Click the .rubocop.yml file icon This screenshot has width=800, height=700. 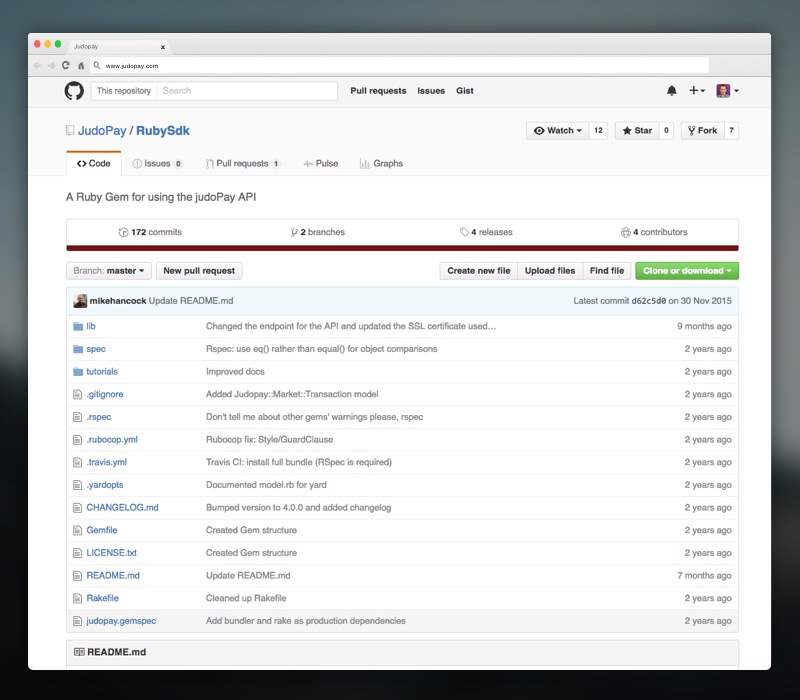click(x=78, y=440)
